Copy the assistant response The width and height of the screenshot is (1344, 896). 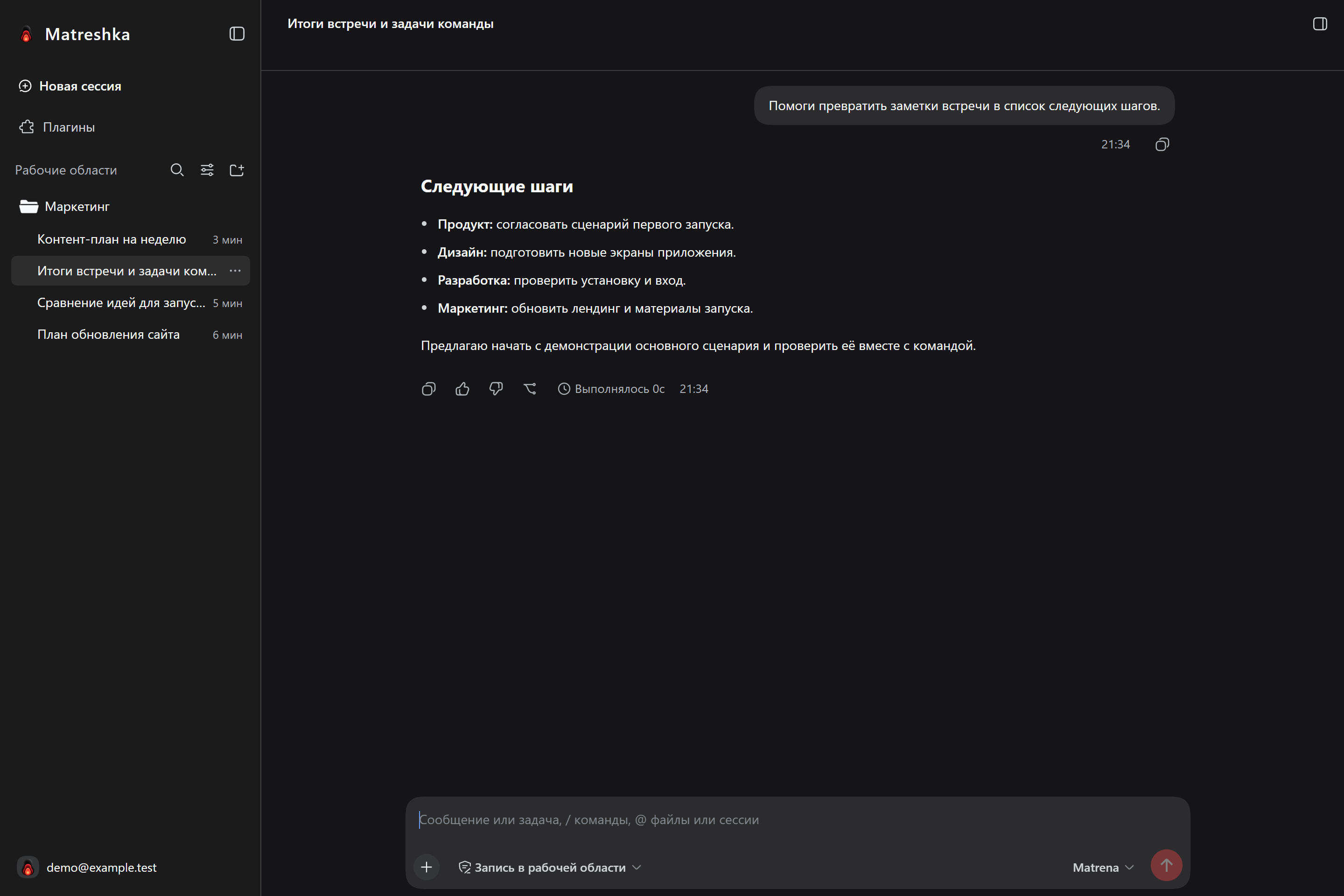(x=428, y=389)
